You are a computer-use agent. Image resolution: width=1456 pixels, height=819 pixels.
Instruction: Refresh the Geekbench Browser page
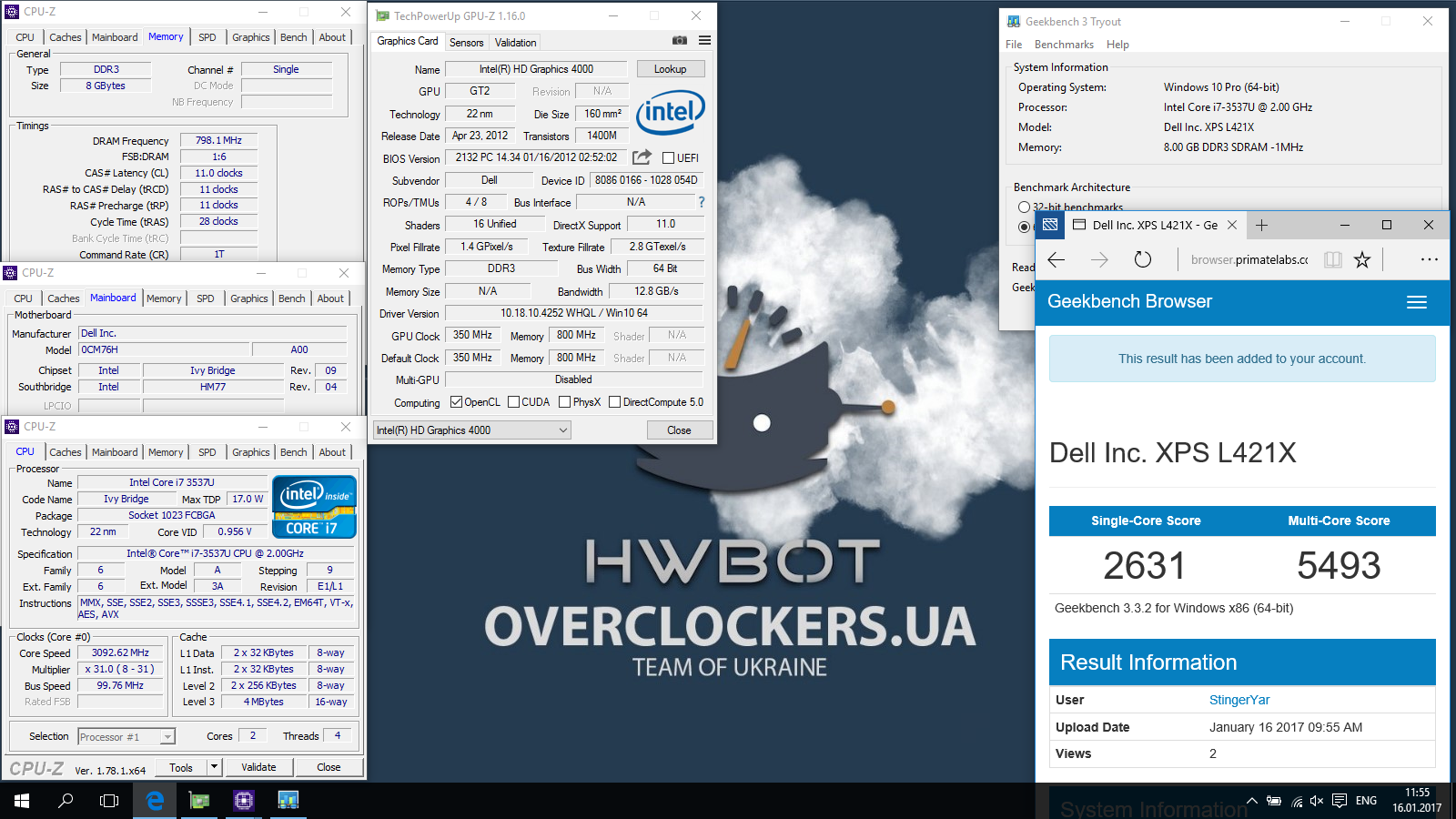(1143, 259)
